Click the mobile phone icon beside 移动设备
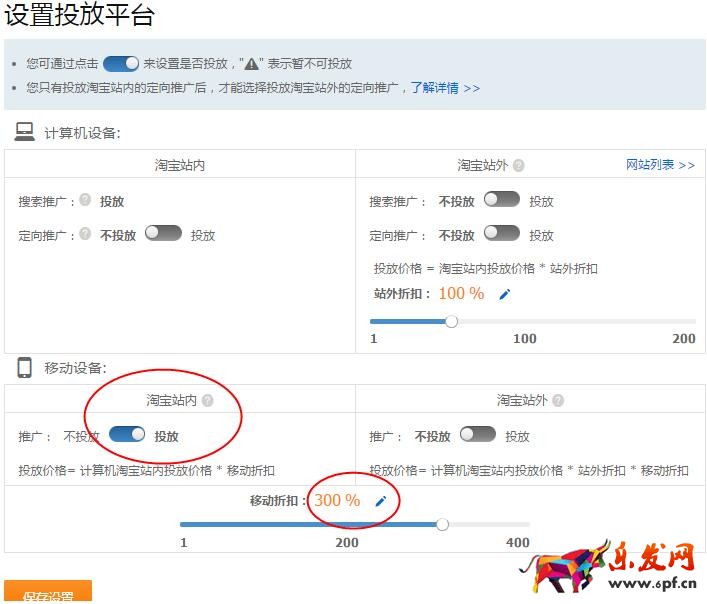707x604 pixels. 25,368
